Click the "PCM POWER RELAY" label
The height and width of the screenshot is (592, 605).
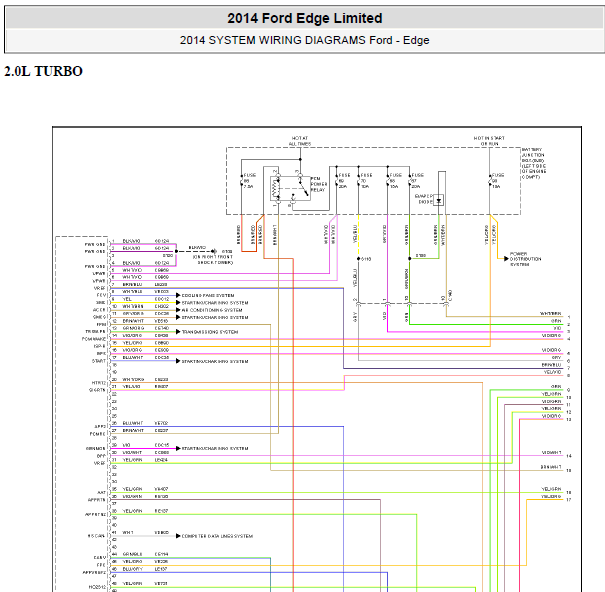pos(319,184)
